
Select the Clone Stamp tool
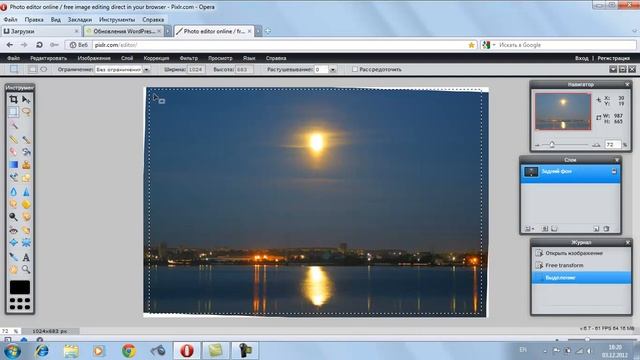coord(26,165)
